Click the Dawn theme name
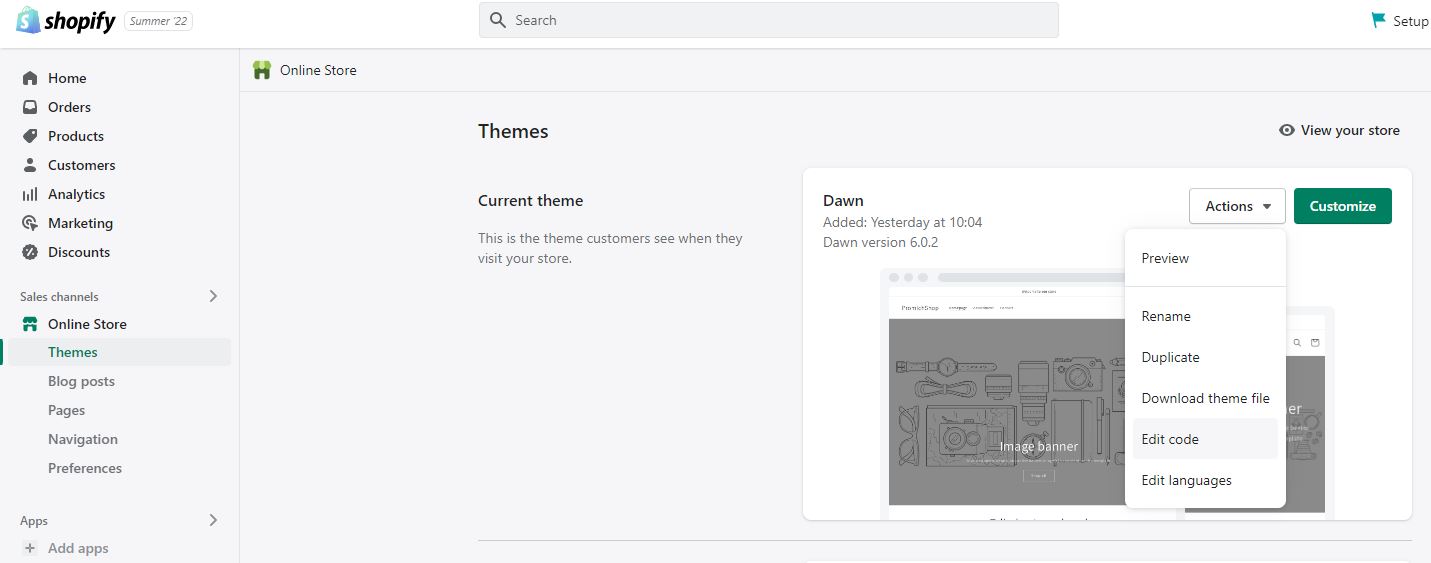This screenshot has width=1431, height=563. point(843,200)
